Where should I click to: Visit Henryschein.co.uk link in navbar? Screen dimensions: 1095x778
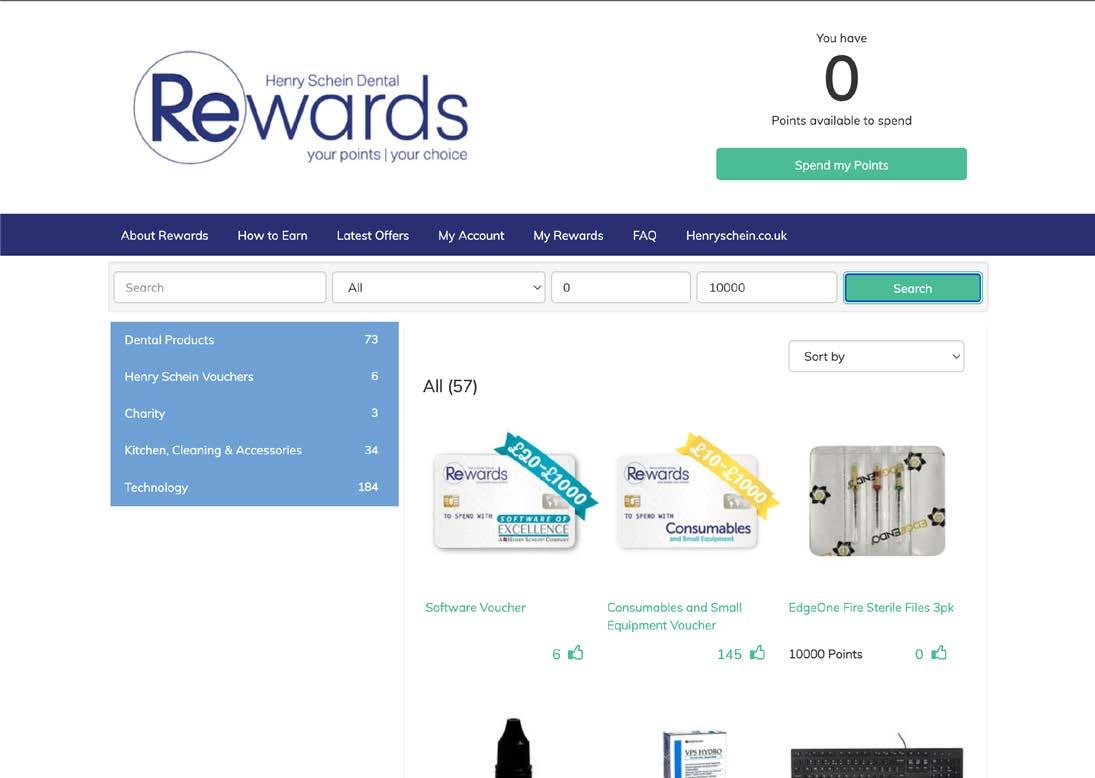tap(736, 235)
